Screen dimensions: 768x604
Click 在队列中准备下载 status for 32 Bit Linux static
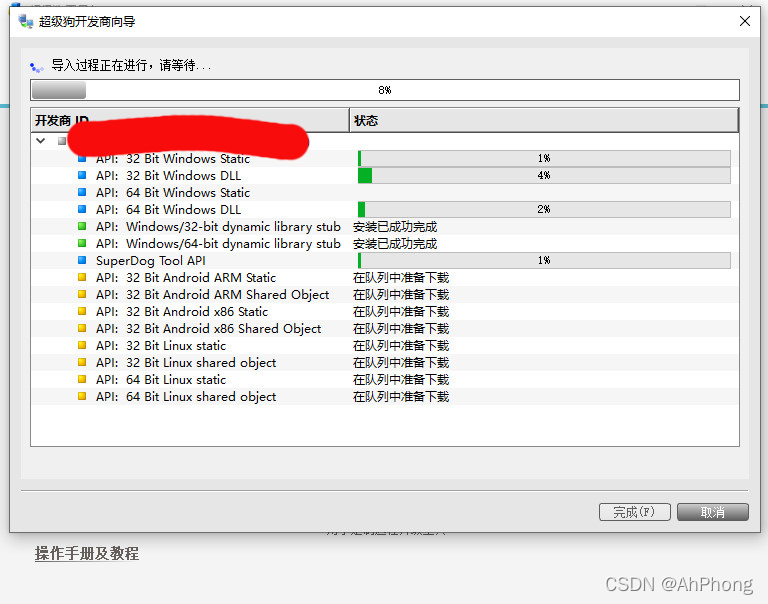pos(401,345)
